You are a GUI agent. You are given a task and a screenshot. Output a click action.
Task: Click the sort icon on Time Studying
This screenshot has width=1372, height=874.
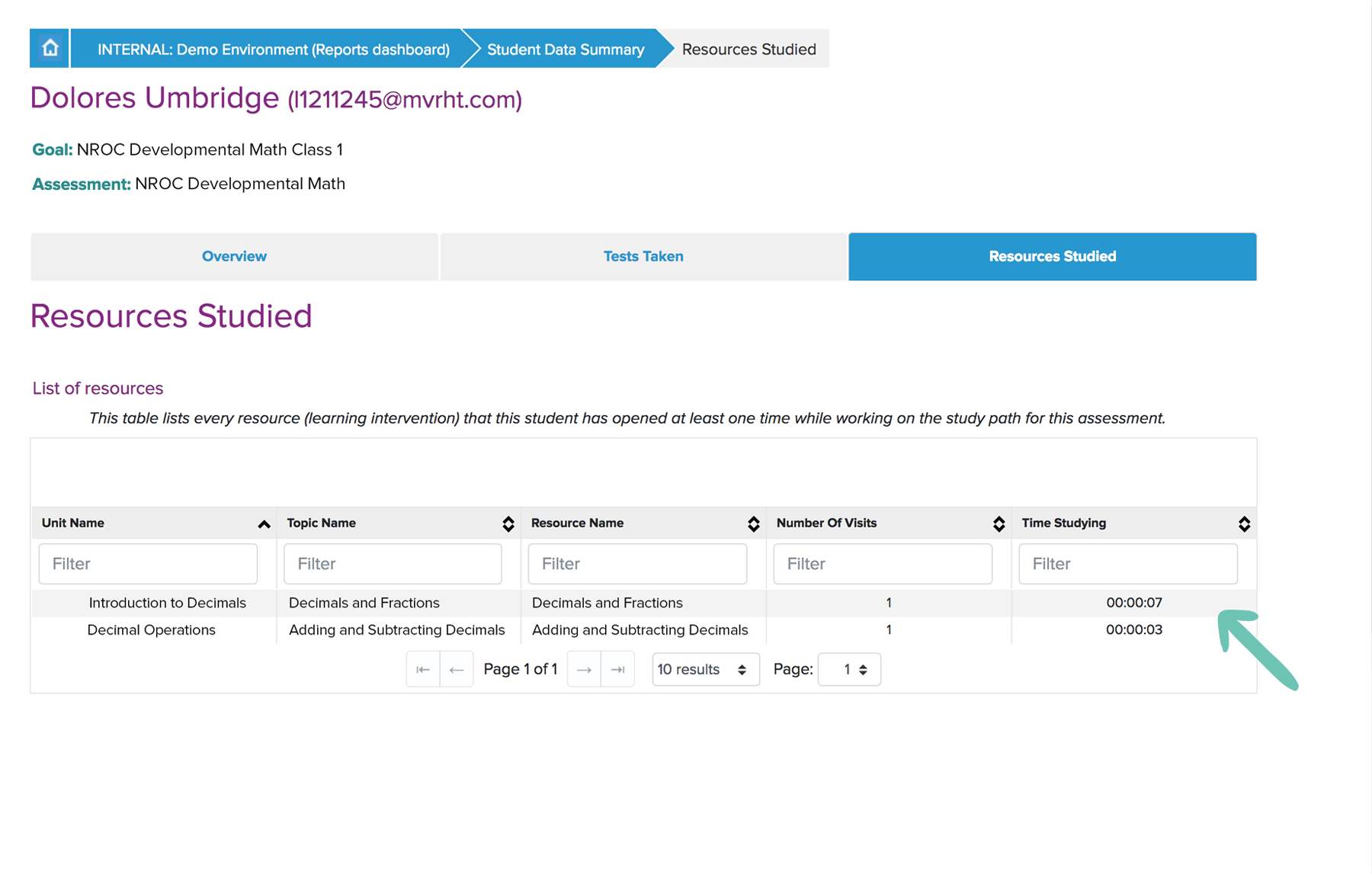(1244, 523)
